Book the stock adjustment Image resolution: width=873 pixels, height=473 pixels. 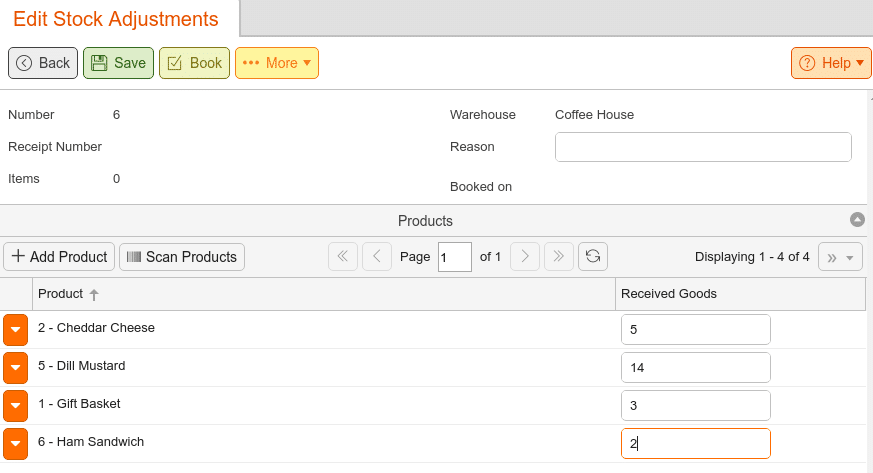(x=194, y=63)
